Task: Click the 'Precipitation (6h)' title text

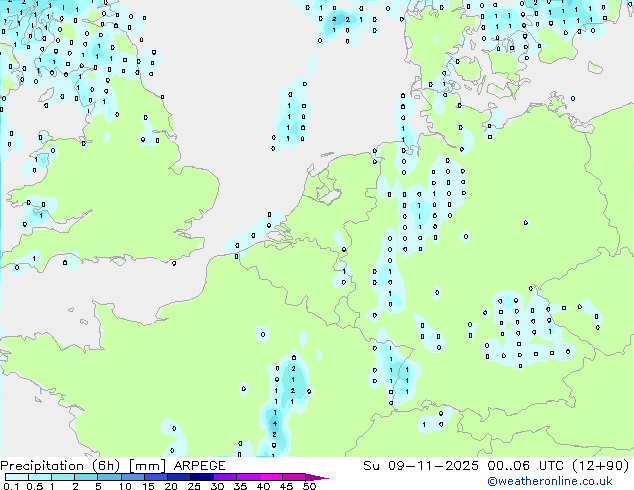Action: [x=60, y=466]
